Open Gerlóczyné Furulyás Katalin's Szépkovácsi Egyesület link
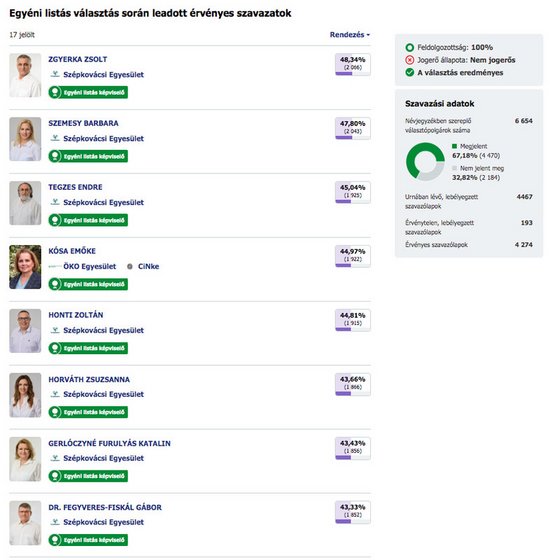Screen dimensions: 550x560 click(103, 458)
